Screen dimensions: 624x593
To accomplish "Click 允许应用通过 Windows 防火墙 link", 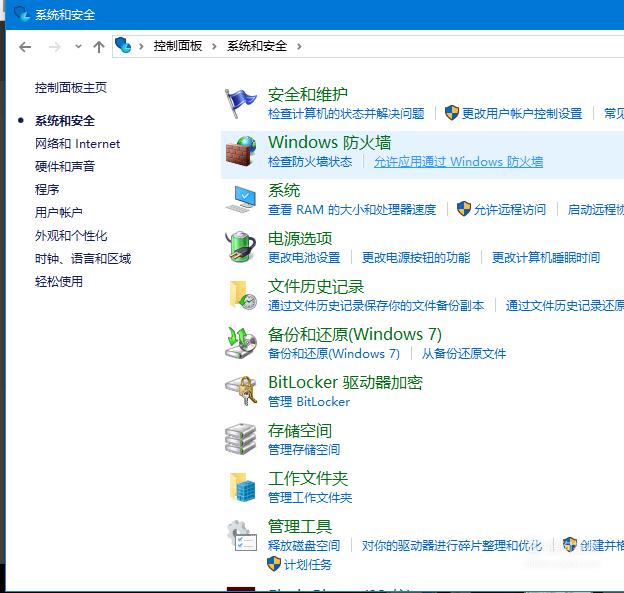I will [x=458, y=162].
